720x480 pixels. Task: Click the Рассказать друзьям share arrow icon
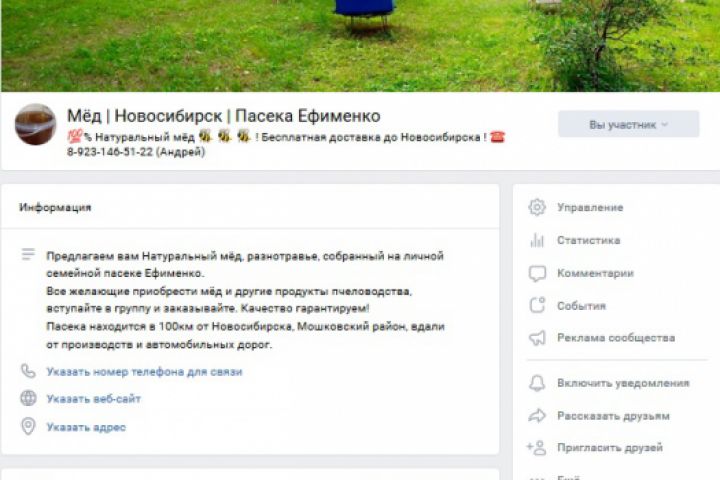tap(537, 416)
